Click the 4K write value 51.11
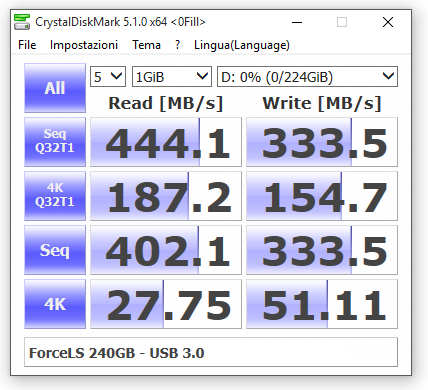Viewport: 428px width, 390px height. coord(322,304)
